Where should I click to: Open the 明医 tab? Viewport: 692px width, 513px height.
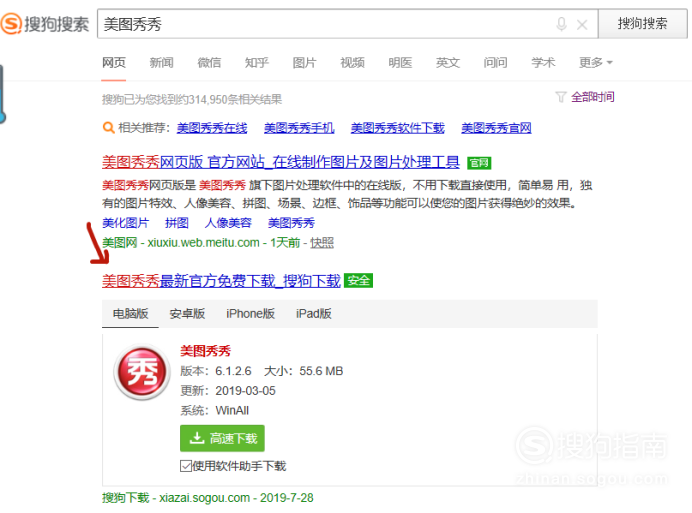pyautogui.click(x=400, y=62)
